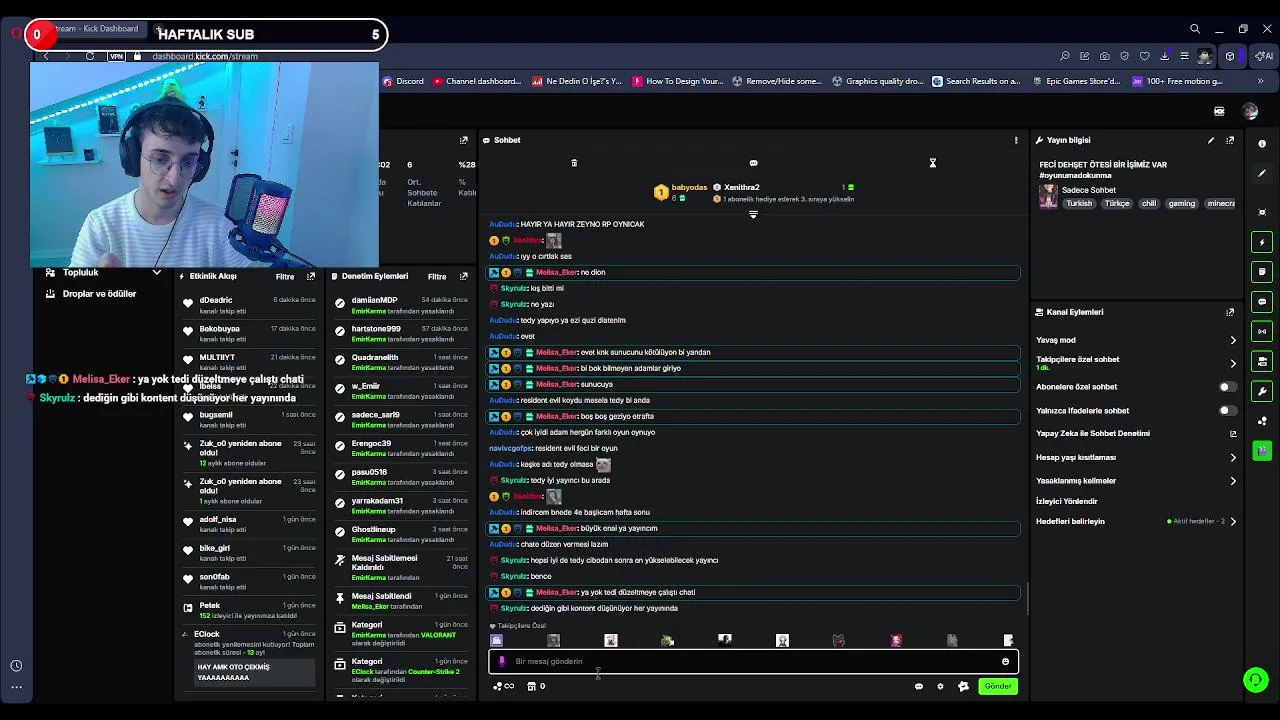Open Filtre in Etkinlik Akışı panel
The height and width of the screenshot is (720, 1280).
(x=285, y=276)
